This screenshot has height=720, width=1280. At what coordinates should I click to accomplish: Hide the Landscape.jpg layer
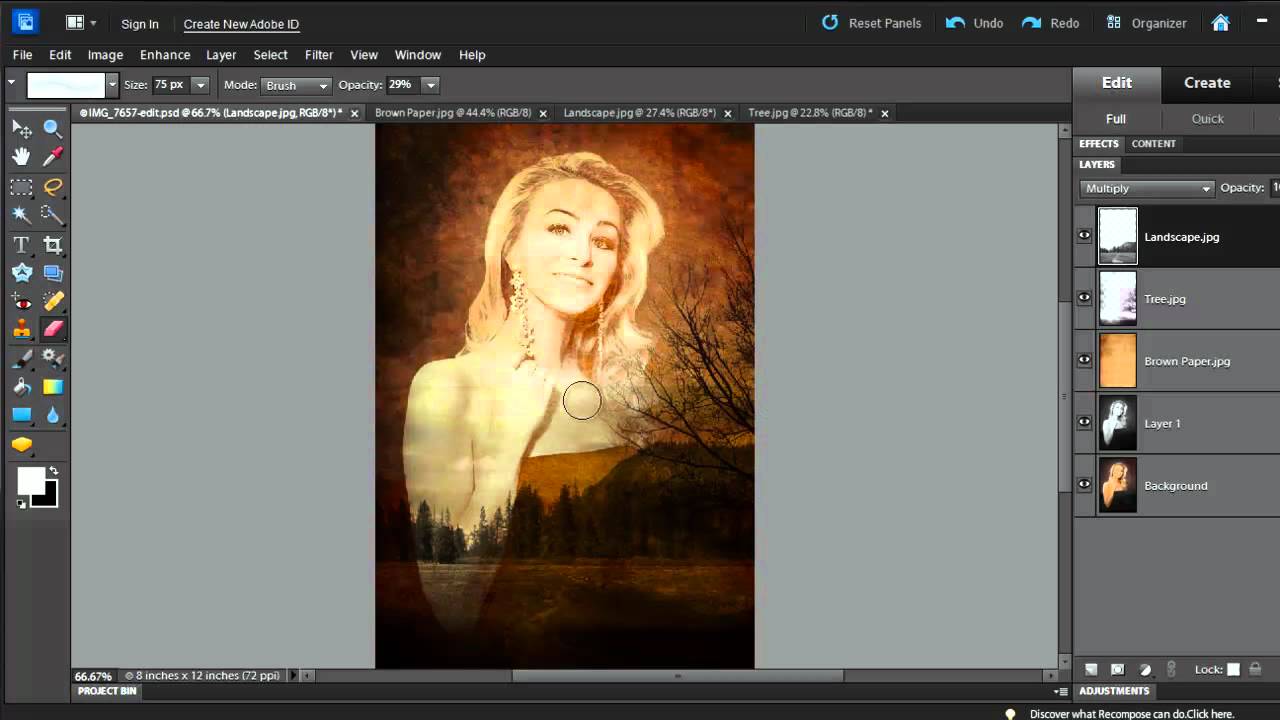[1084, 236]
